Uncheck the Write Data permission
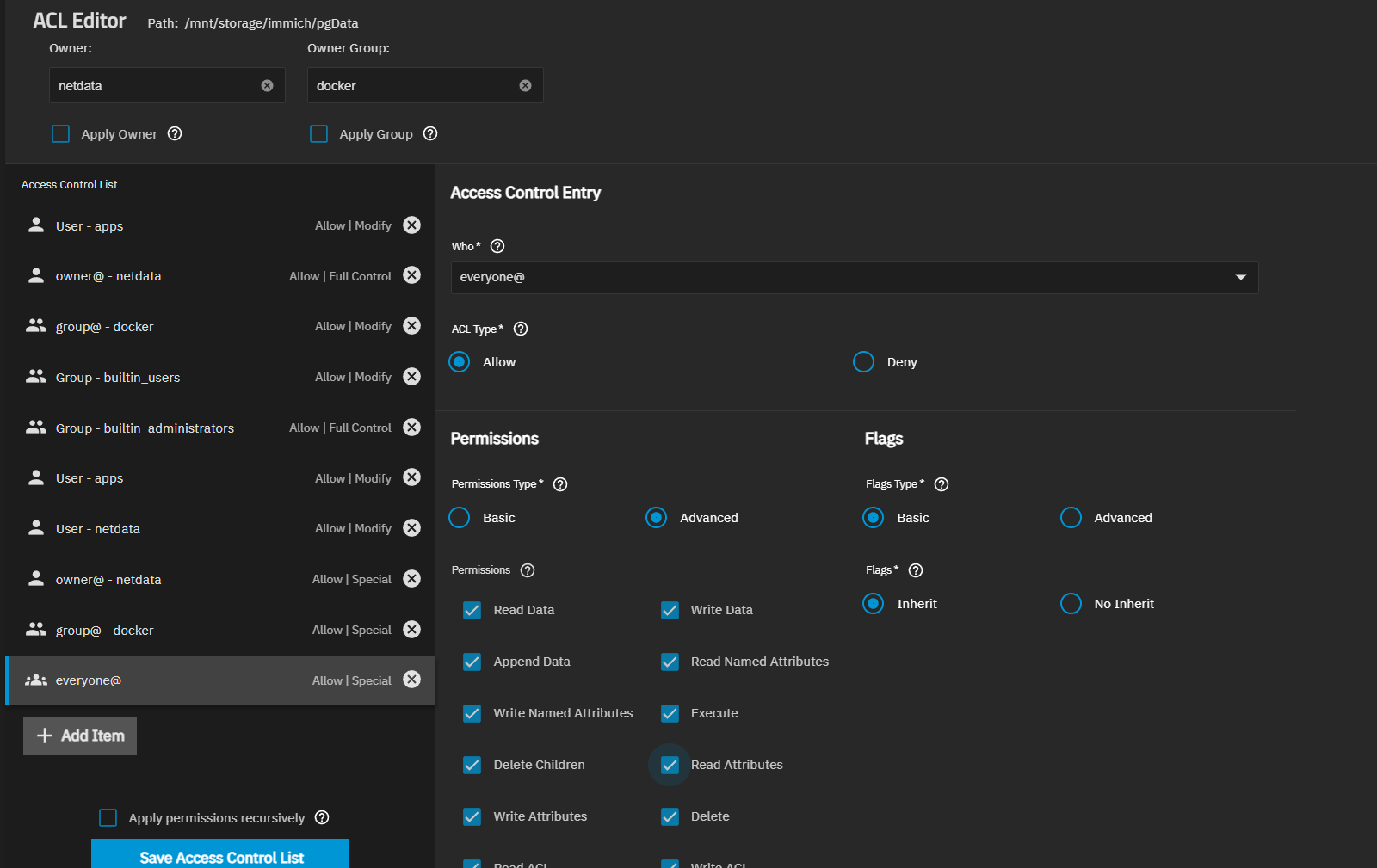This screenshot has width=1377, height=868. [x=670, y=610]
